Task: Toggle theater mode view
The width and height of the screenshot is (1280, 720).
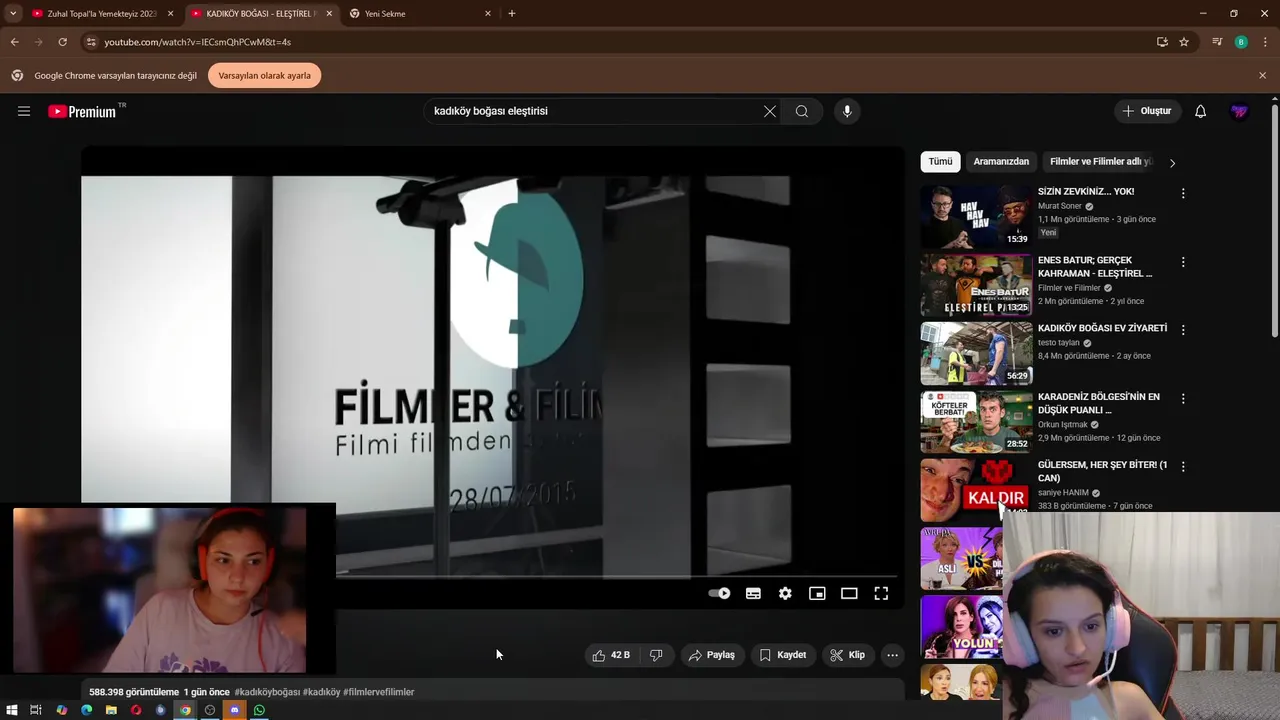Action: (849, 593)
